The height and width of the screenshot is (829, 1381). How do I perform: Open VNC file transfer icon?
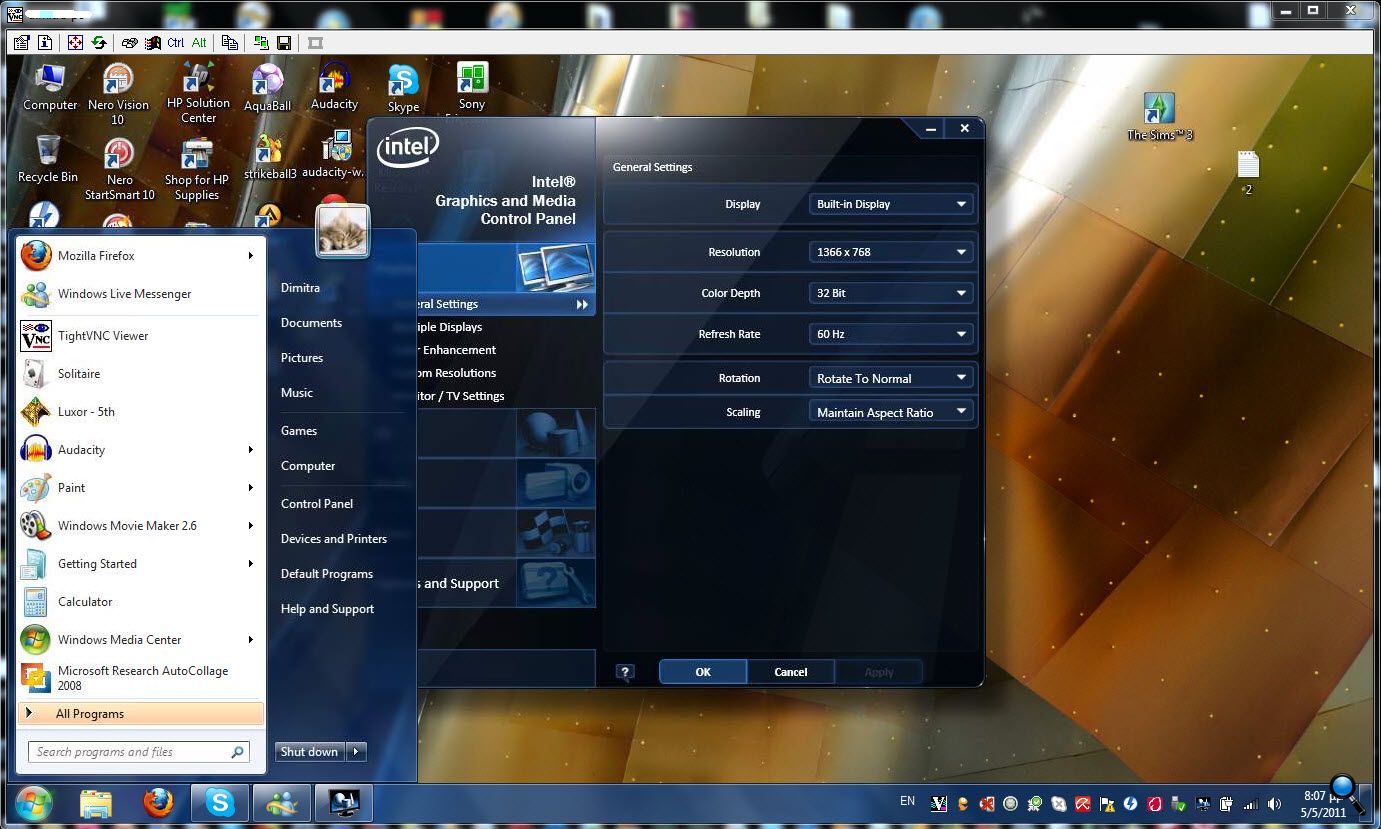coord(230,43)
